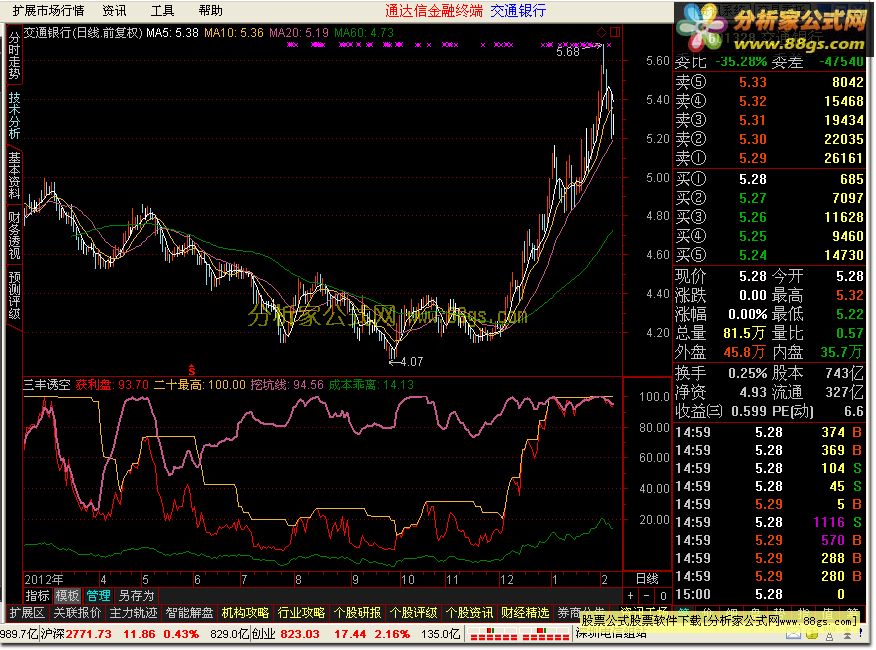This screenshot has width=876, height=650.
Task: Click the 买① row at 5.28
Action: tap(769, 179)
